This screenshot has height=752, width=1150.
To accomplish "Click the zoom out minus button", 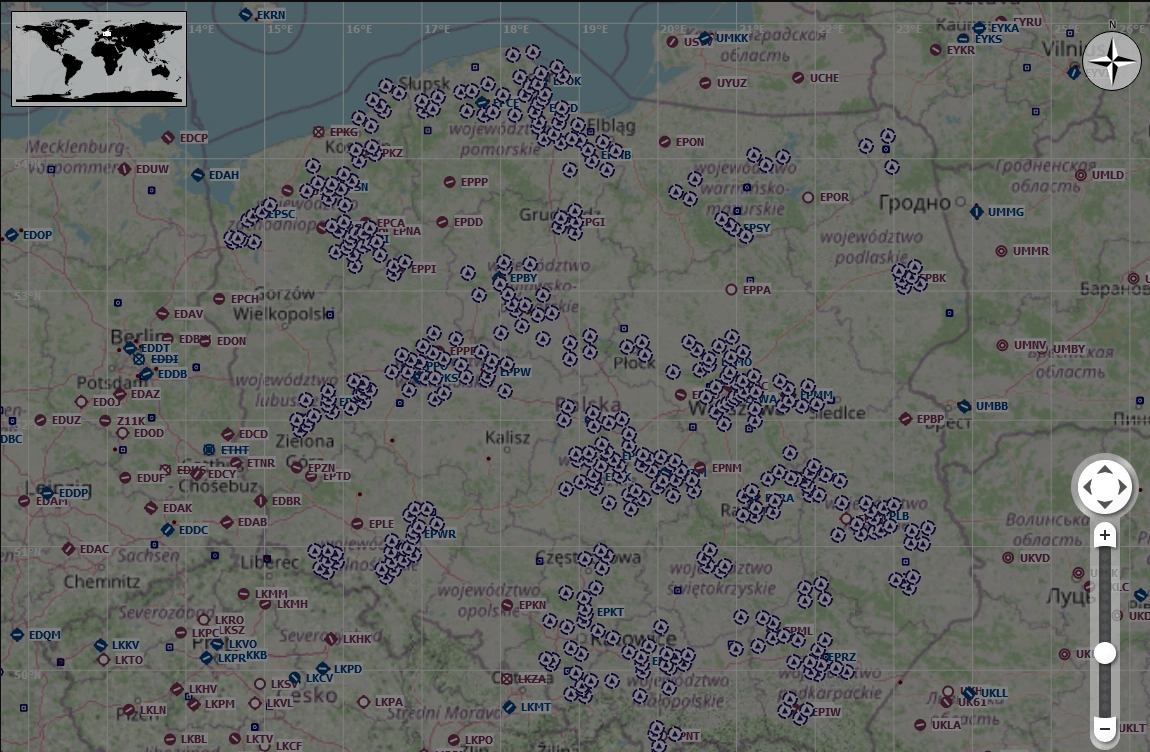I will click(x=1105, y=729).
